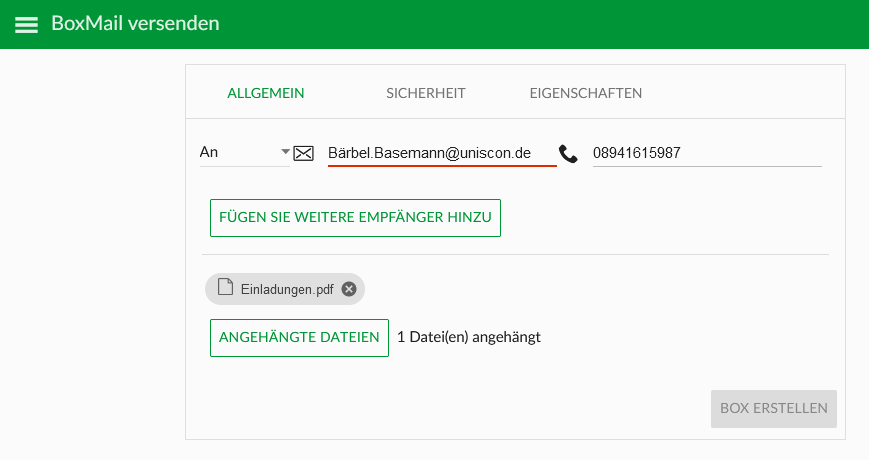This screenshot has width=869, height=460.
Task: Select the An recipient type label
Action: 209,152
